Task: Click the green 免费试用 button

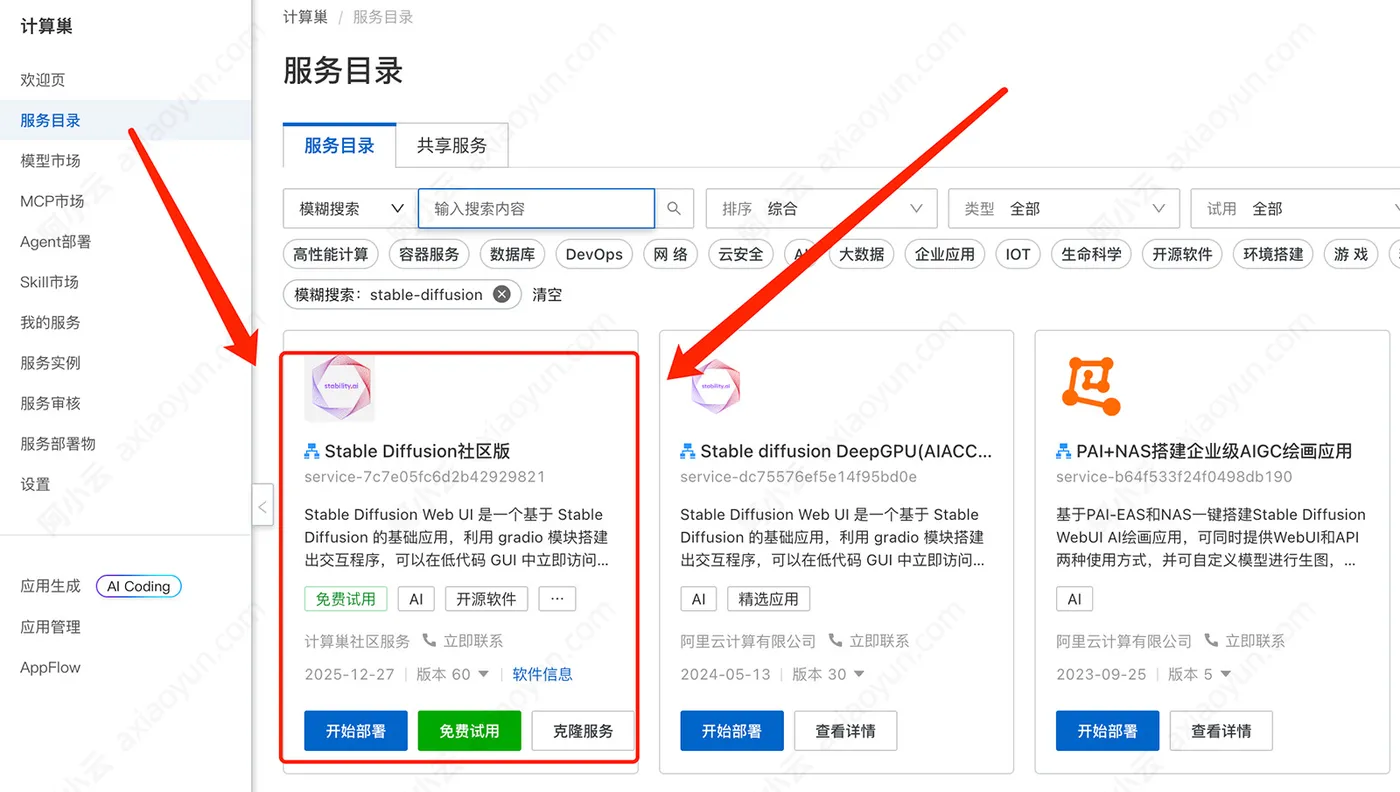Action: pos(469,731)
